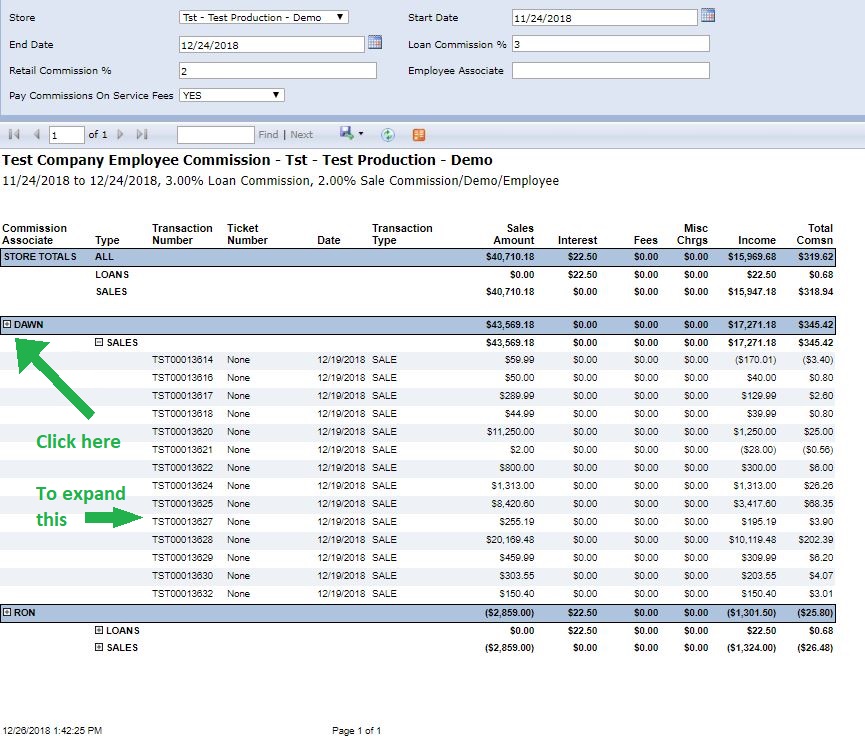Collapse the DAWN associate group
Viewport: 865px width, 740px height.
(x=7, y=324)
